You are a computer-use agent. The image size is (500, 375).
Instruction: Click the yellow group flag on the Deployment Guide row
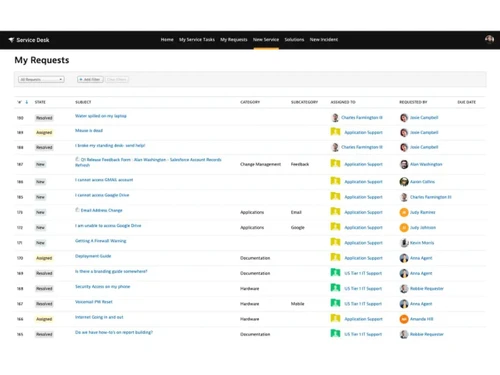335,257
